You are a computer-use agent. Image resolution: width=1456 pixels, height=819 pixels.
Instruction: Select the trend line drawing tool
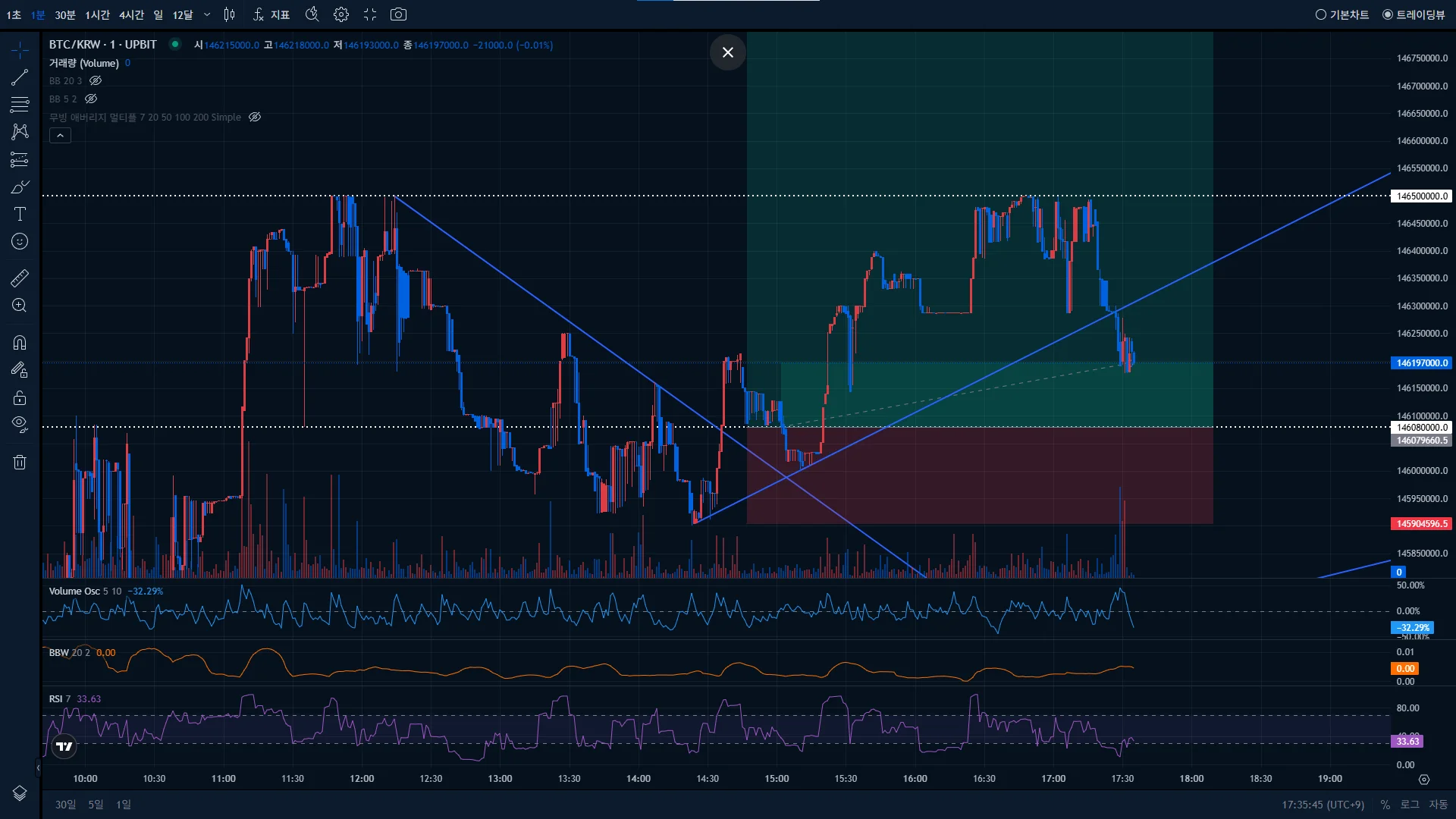pyautogui.click(x=20, y=77)
